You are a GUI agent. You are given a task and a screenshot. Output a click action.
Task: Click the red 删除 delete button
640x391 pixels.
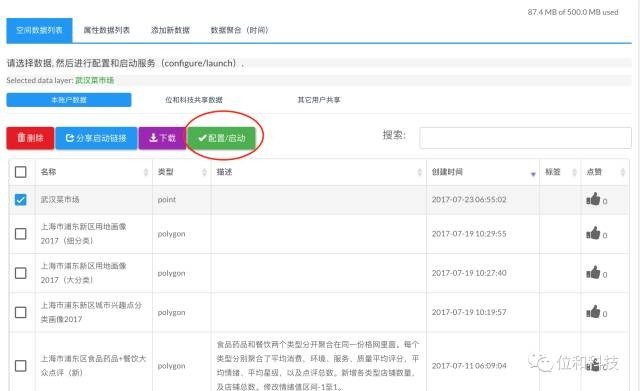coord(30,138)
